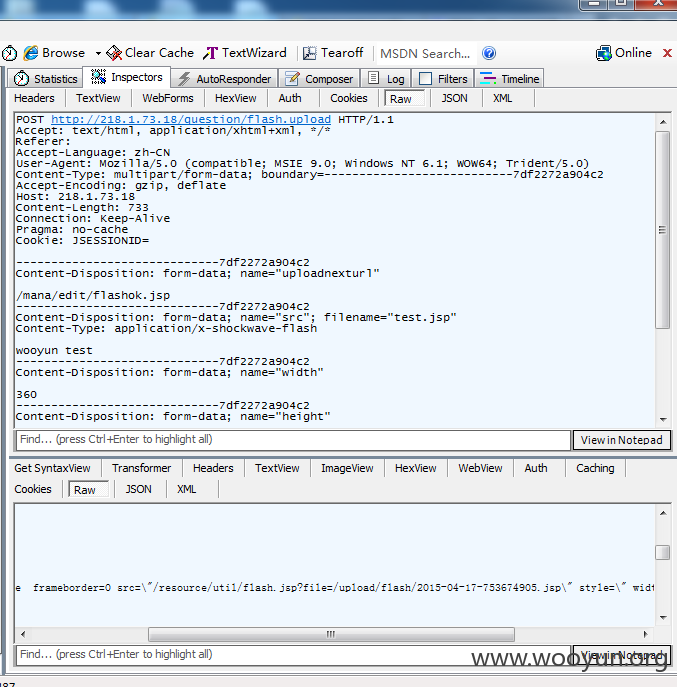Select the response Raw tab
677x687 pixels.
[89, 490]
